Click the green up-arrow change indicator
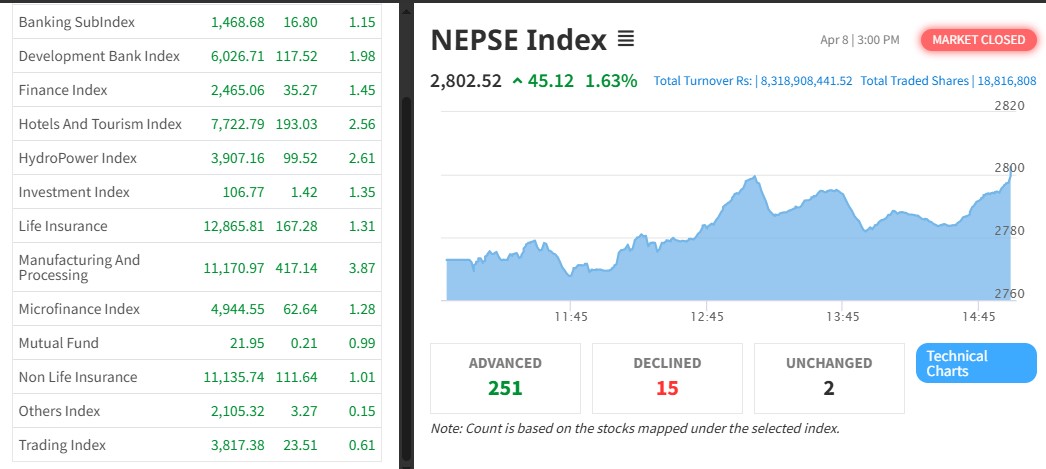Image resolution: width=1046 pixels, height=469 pixels. (517, 81)
